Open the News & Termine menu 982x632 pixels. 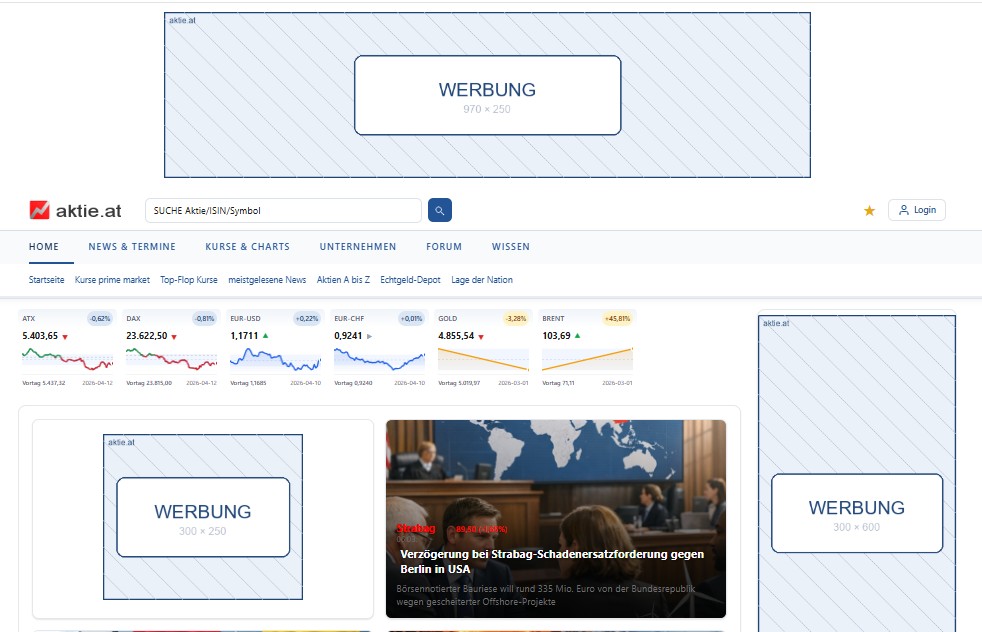pos(132,247)
